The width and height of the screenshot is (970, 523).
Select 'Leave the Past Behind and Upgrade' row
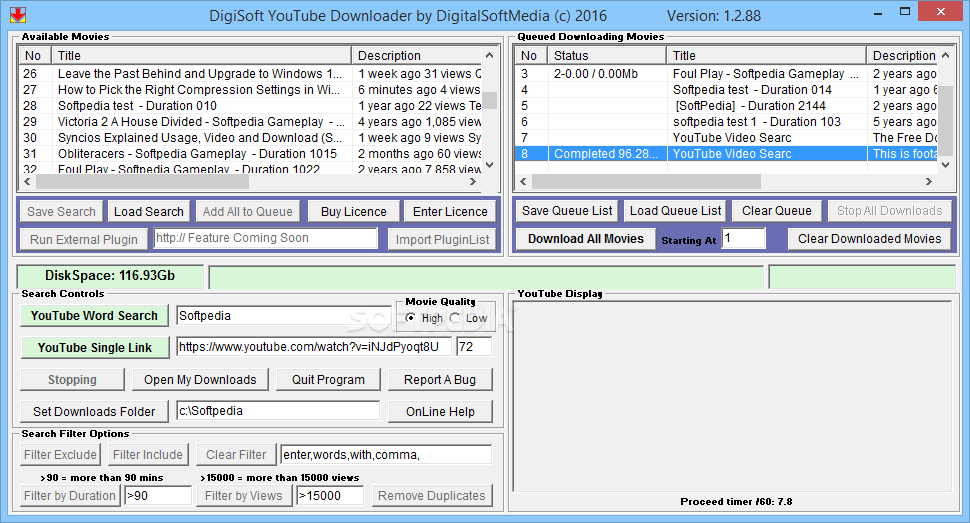point(251,74)
